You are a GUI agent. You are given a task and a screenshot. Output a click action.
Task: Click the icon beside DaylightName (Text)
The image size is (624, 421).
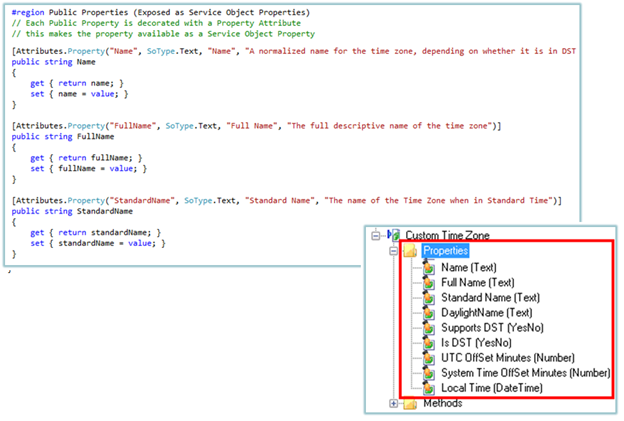[429, 312]
